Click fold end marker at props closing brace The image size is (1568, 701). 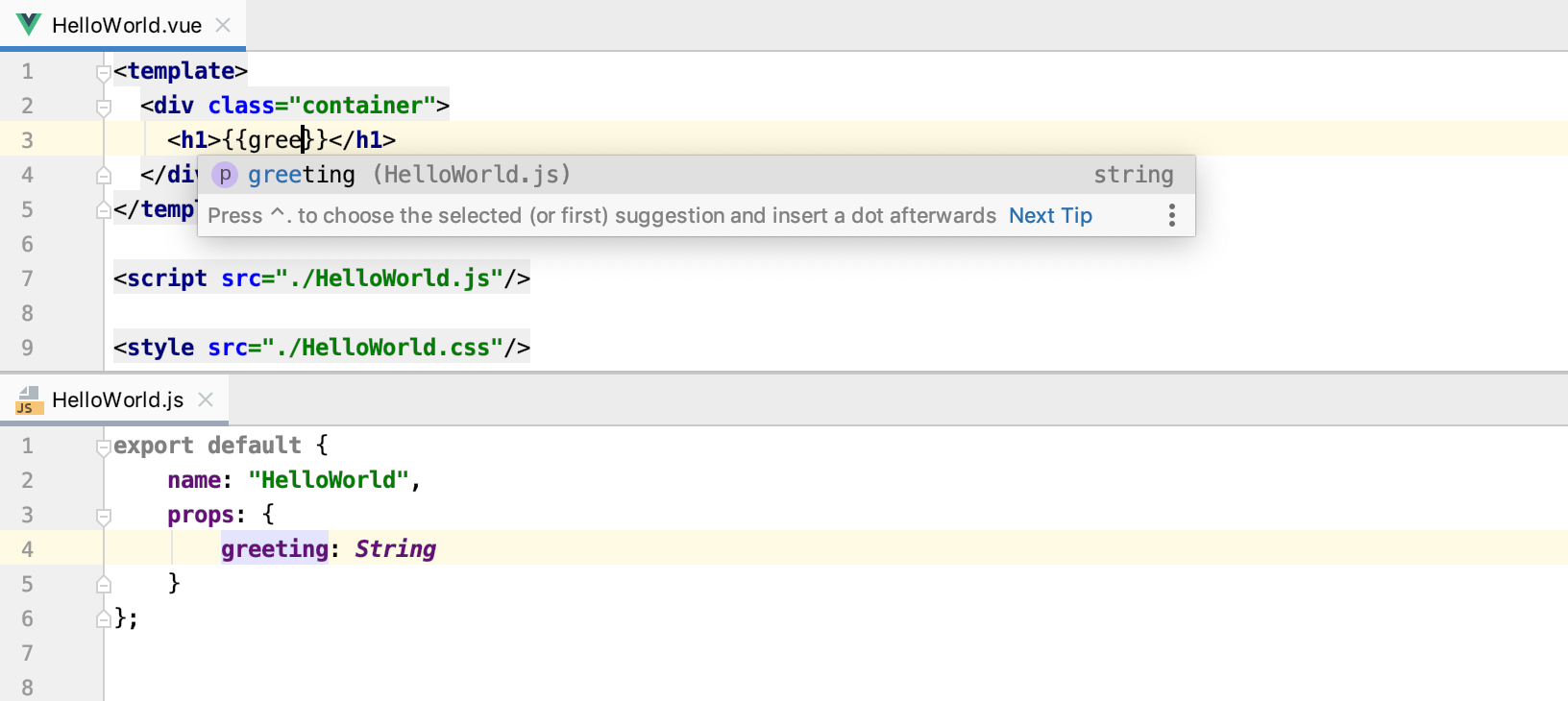click(104, 584)
